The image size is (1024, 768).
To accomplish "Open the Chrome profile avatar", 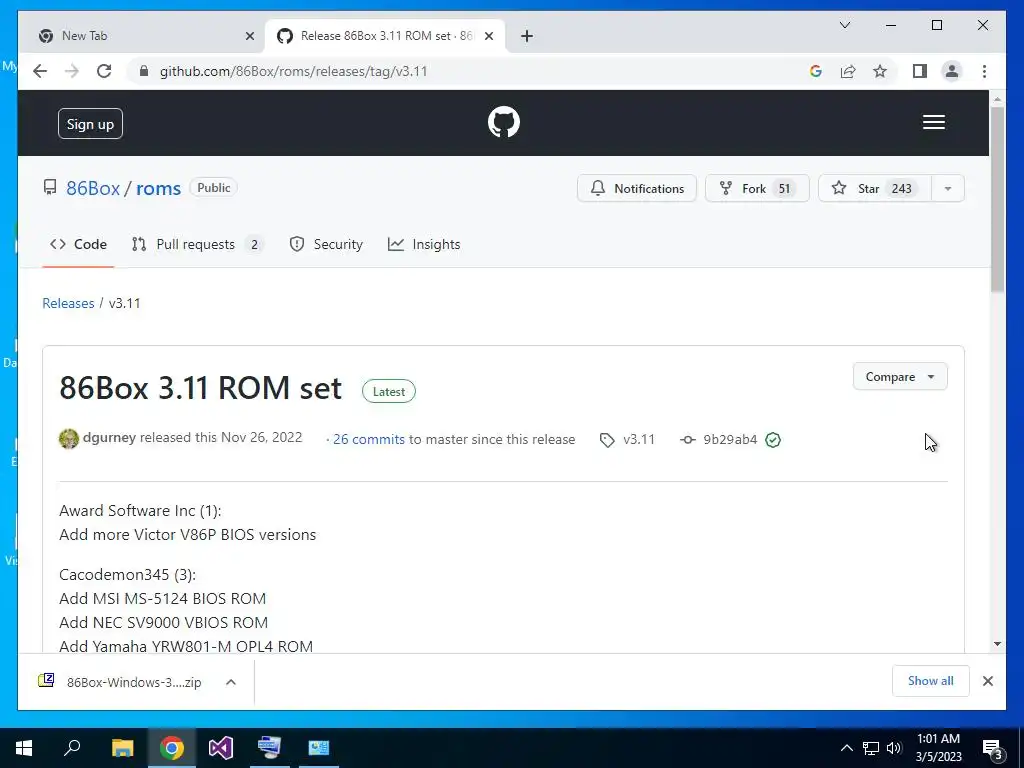I will [952, 71].
